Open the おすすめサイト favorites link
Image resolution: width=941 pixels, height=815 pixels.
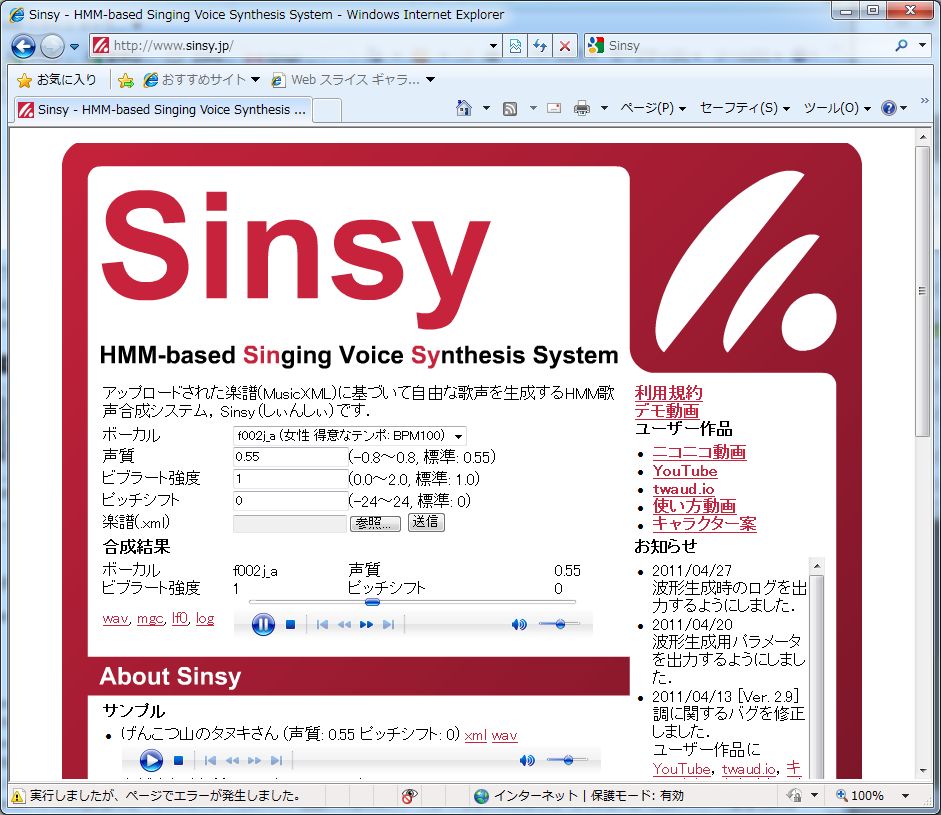point(202,79)
